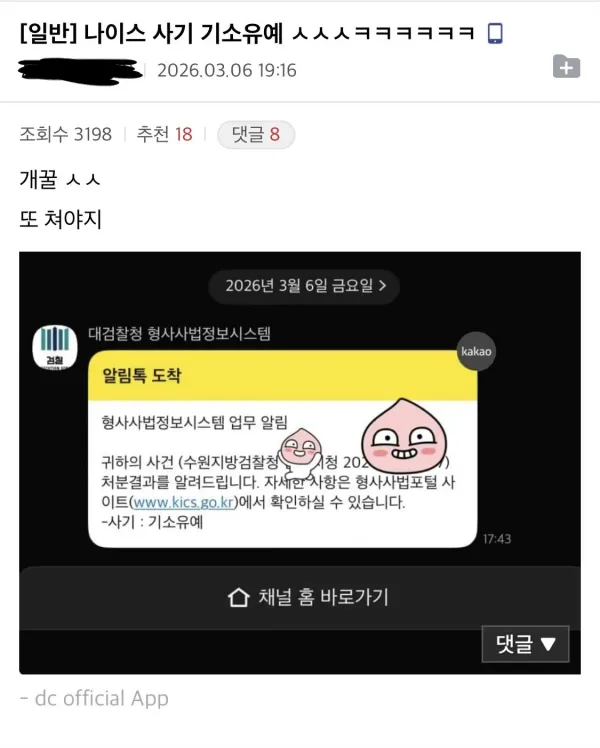Click the add-to-folder scrap icon
This screenshot has height=748, width=600.
(x=566, y=66)
